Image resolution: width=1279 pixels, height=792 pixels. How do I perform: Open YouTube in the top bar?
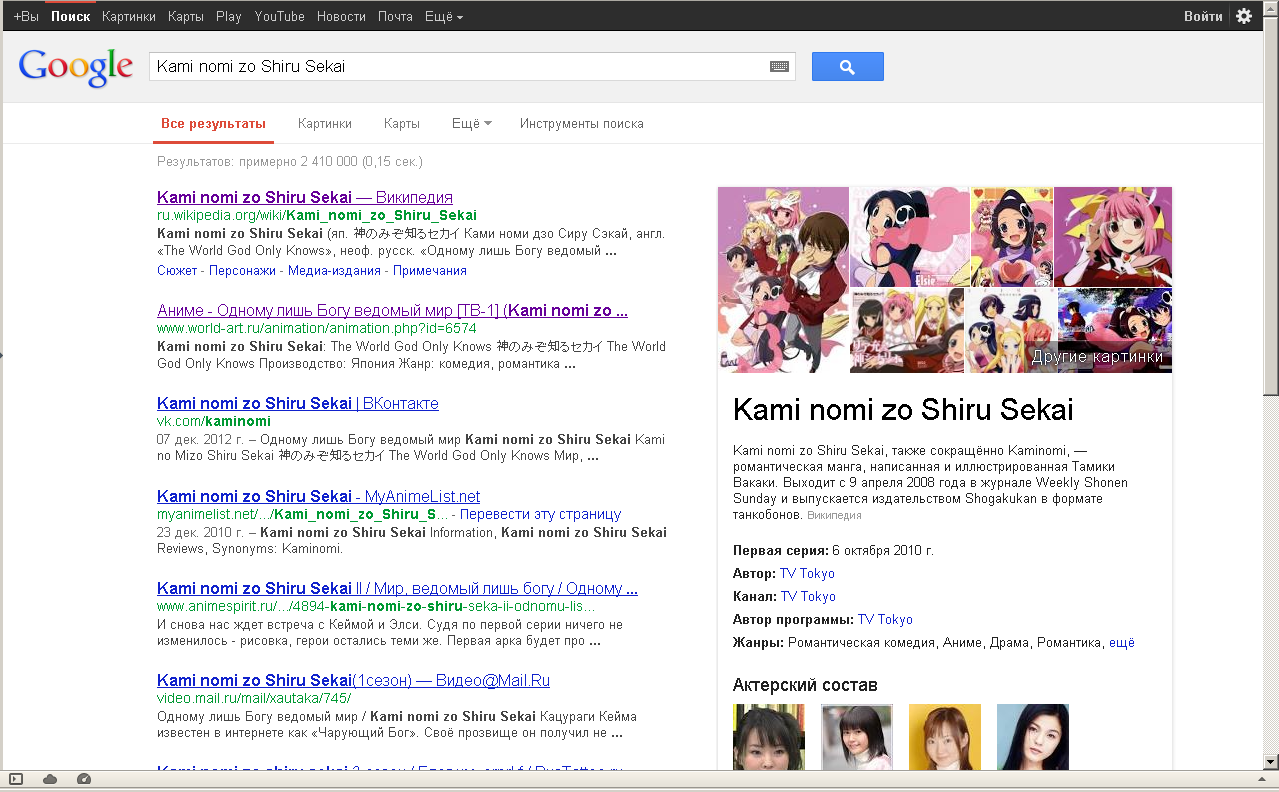pyautogui.click(x=280, y=16)
